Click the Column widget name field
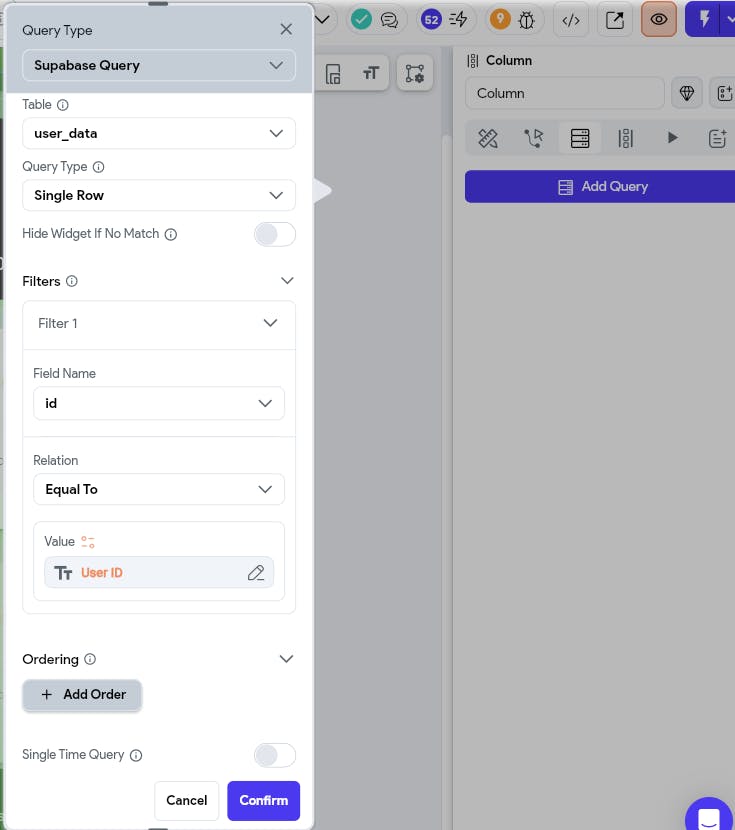The height and width of the screenshot is (830, 735). pyautogui.click(x=565, y=93)
